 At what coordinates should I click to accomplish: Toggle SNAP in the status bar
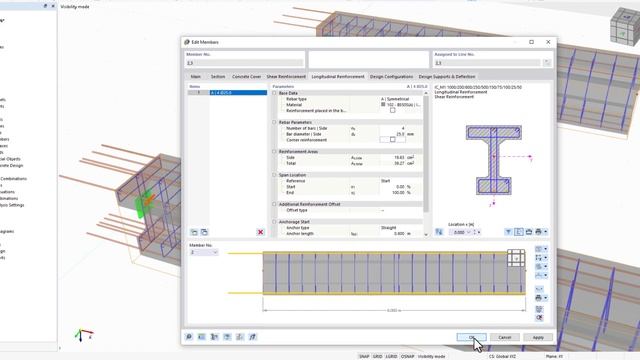coord(364,356)
